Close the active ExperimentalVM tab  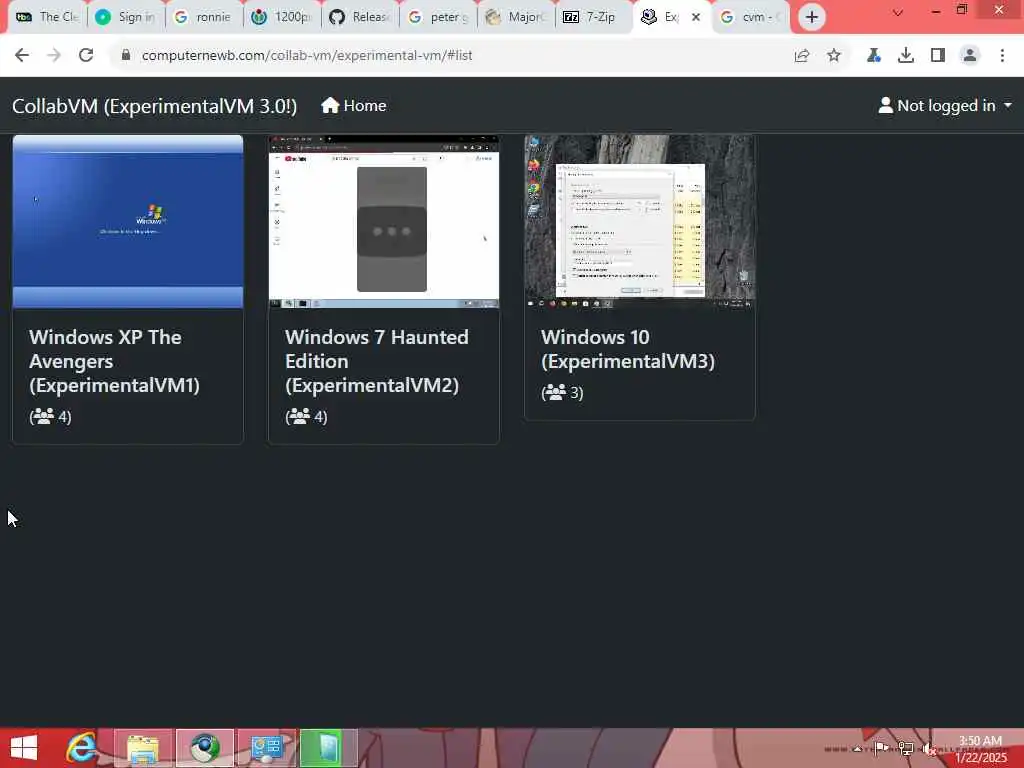point(696,18)
